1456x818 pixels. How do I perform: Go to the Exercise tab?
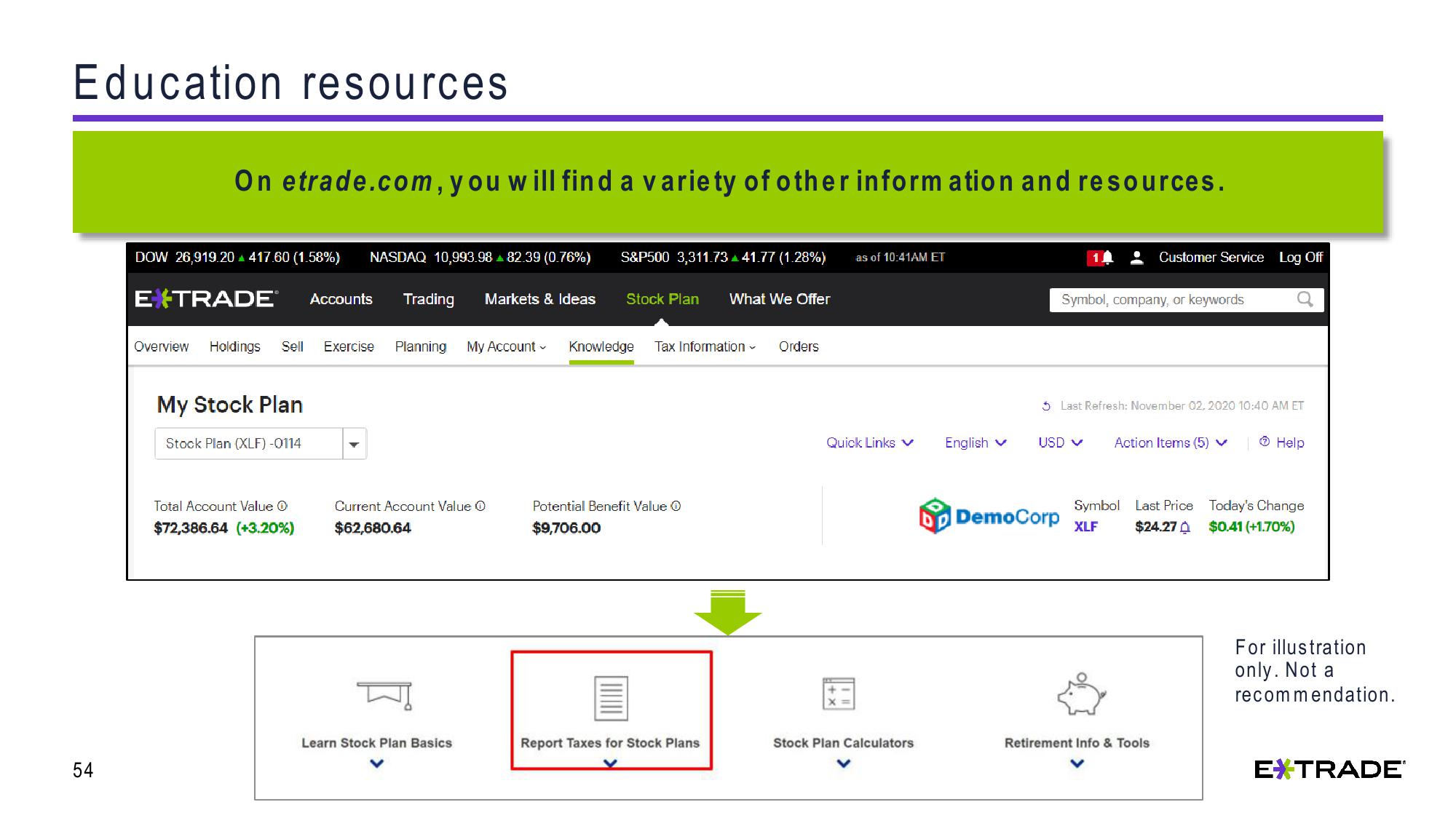(349, 347)
